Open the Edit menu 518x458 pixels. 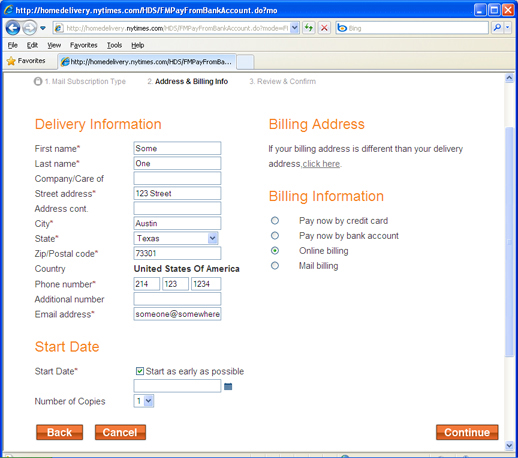(32, 45)
